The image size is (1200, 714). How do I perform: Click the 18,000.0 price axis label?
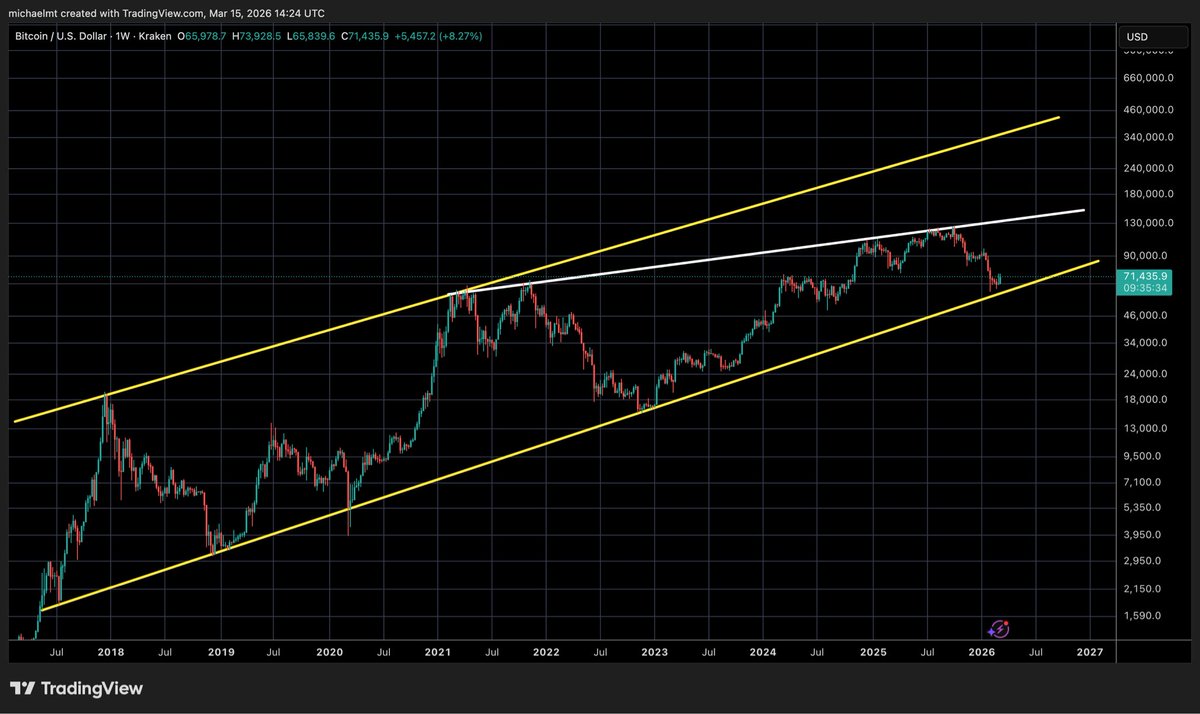1146,400
